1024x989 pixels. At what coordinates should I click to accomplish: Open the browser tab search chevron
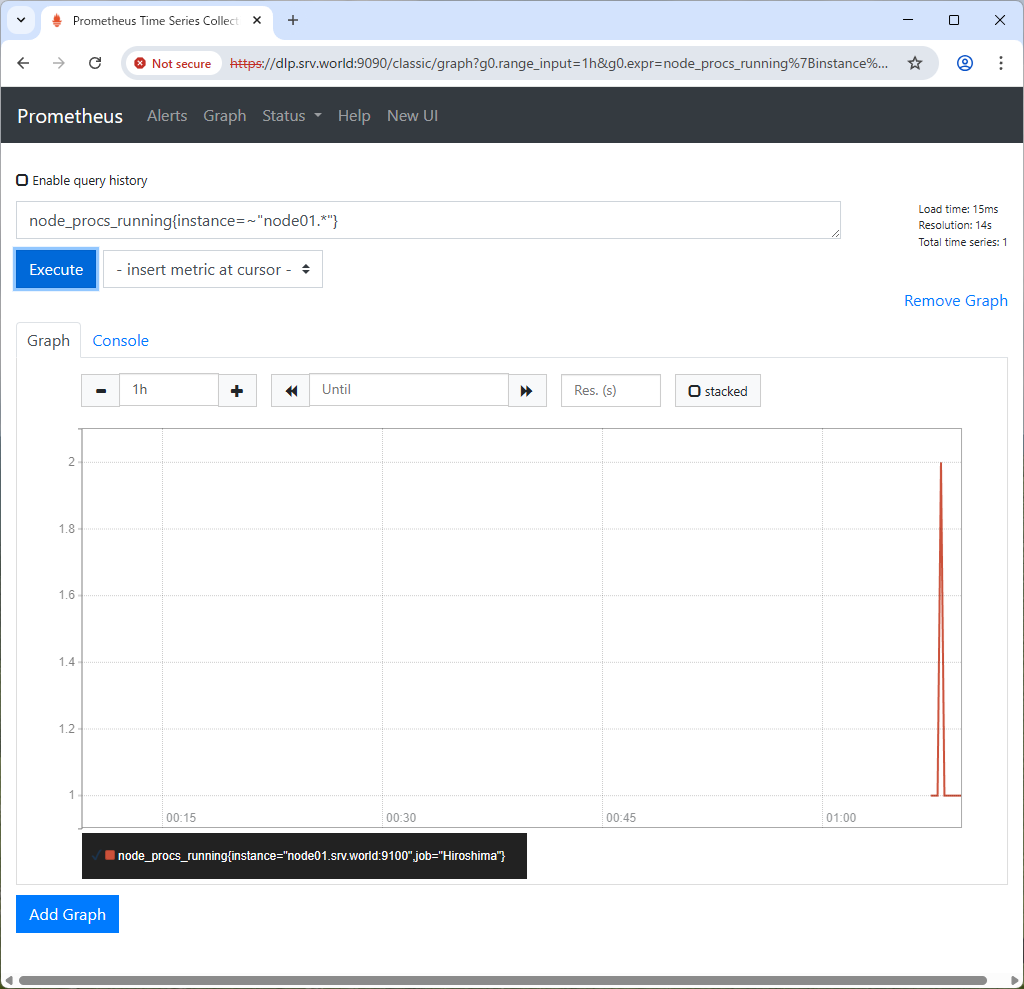20,20
